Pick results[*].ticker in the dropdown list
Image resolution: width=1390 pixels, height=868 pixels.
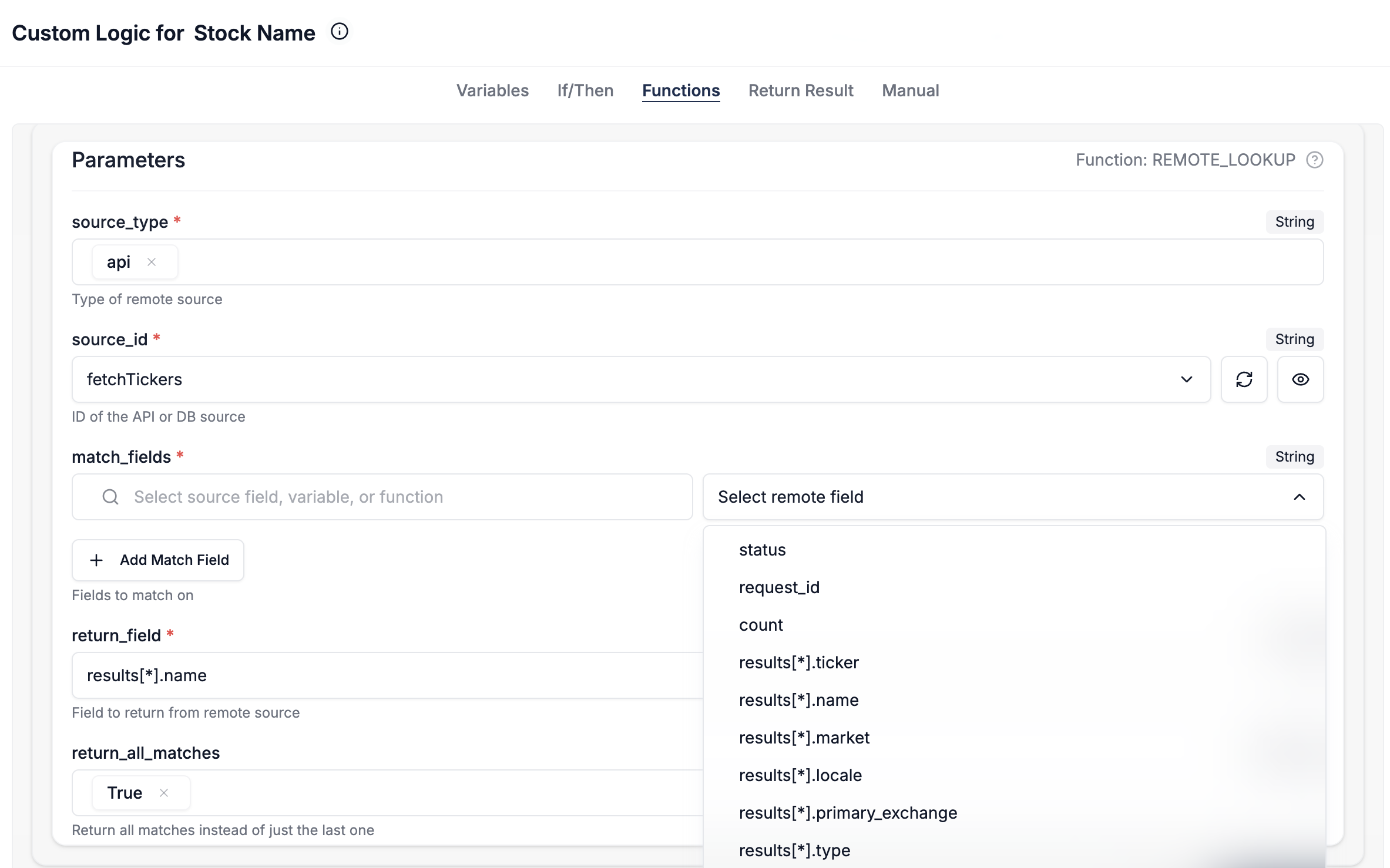tap(1014, 662)
